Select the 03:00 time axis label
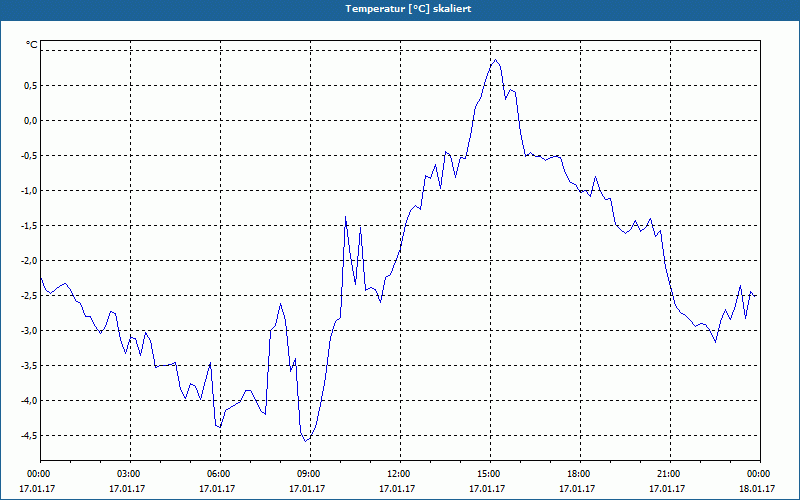Screen dimensions: 800x500 pyautogui.click(x=127, y=474)
